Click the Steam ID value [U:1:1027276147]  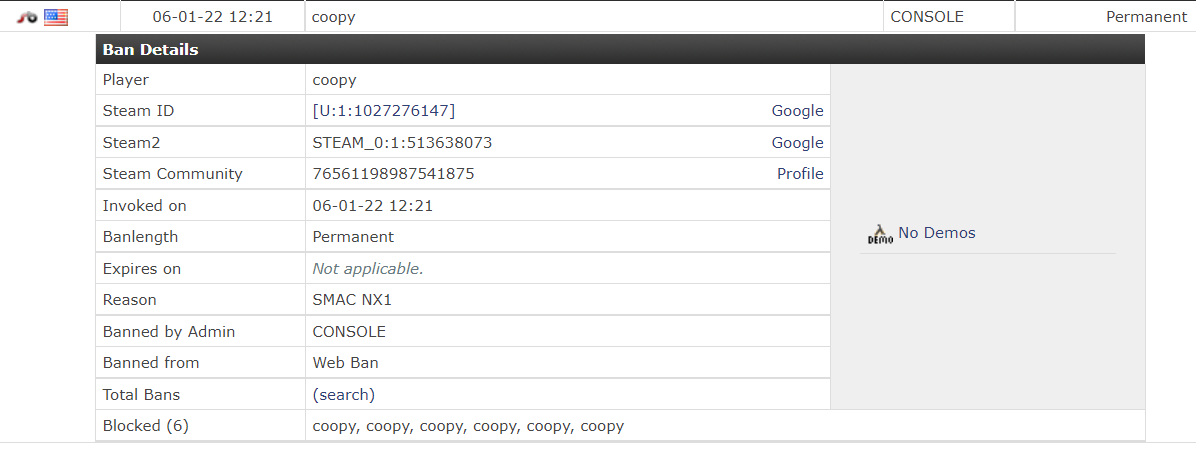click(x=384, y=111)
